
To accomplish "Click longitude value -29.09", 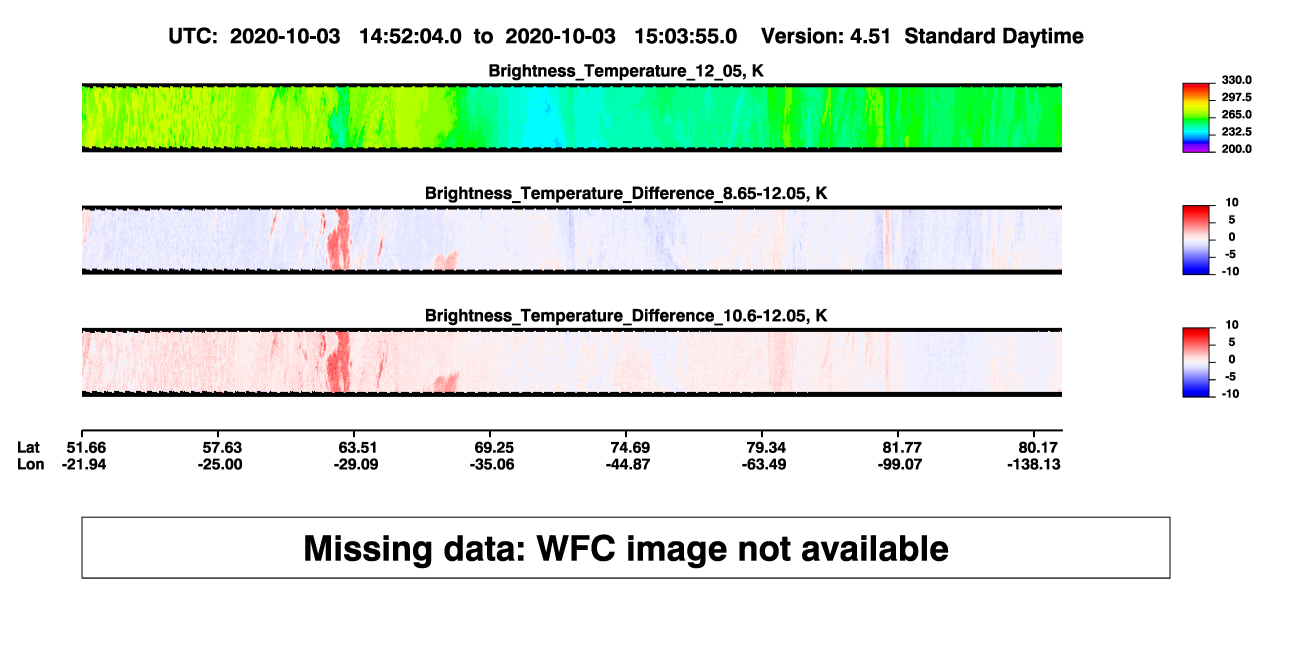I will click(x=358, y=465).
